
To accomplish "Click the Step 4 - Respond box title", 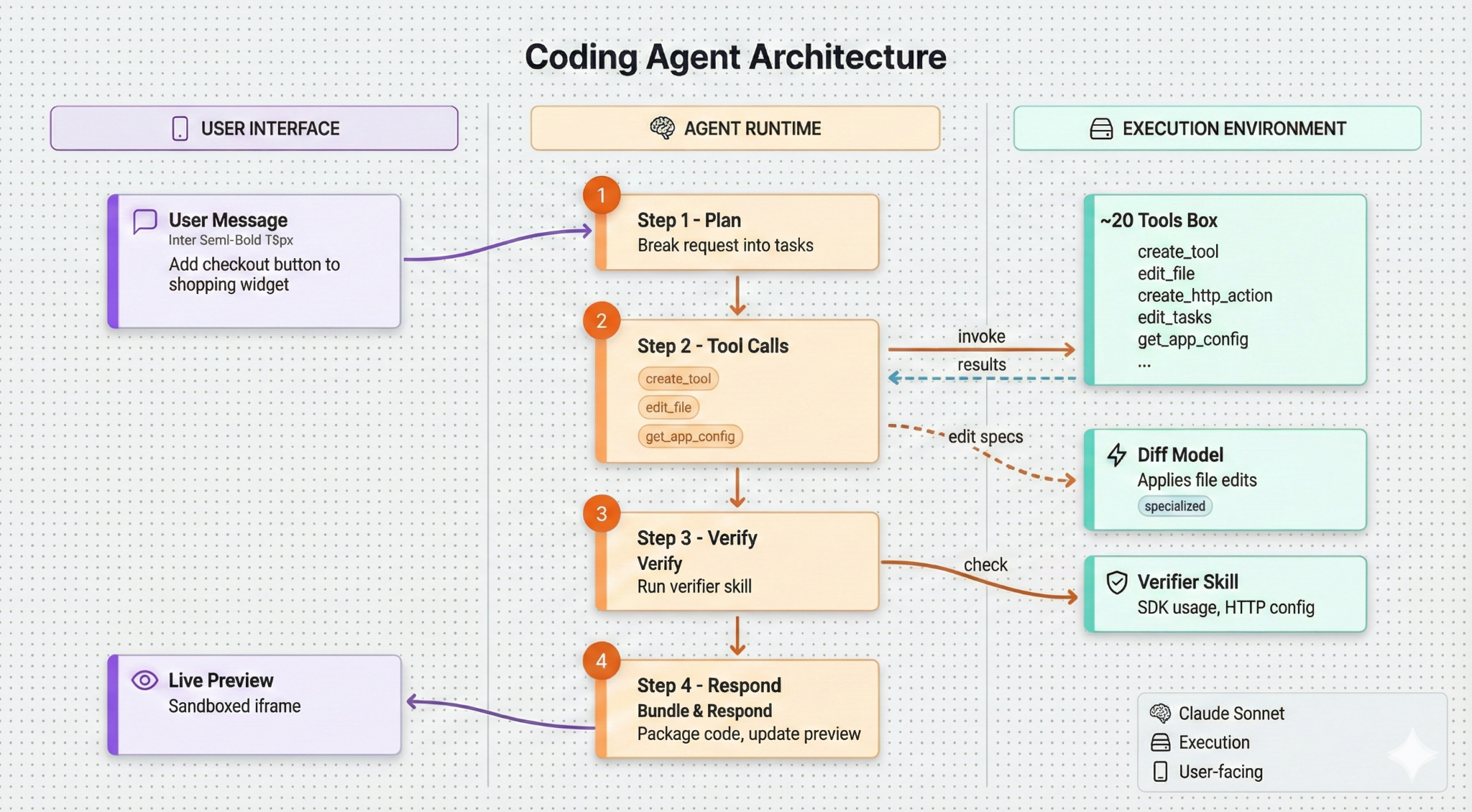I will point(709,686).
